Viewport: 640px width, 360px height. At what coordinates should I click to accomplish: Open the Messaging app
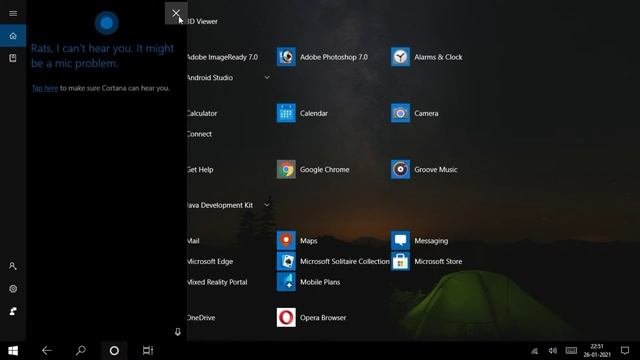(x=420, y=241)
